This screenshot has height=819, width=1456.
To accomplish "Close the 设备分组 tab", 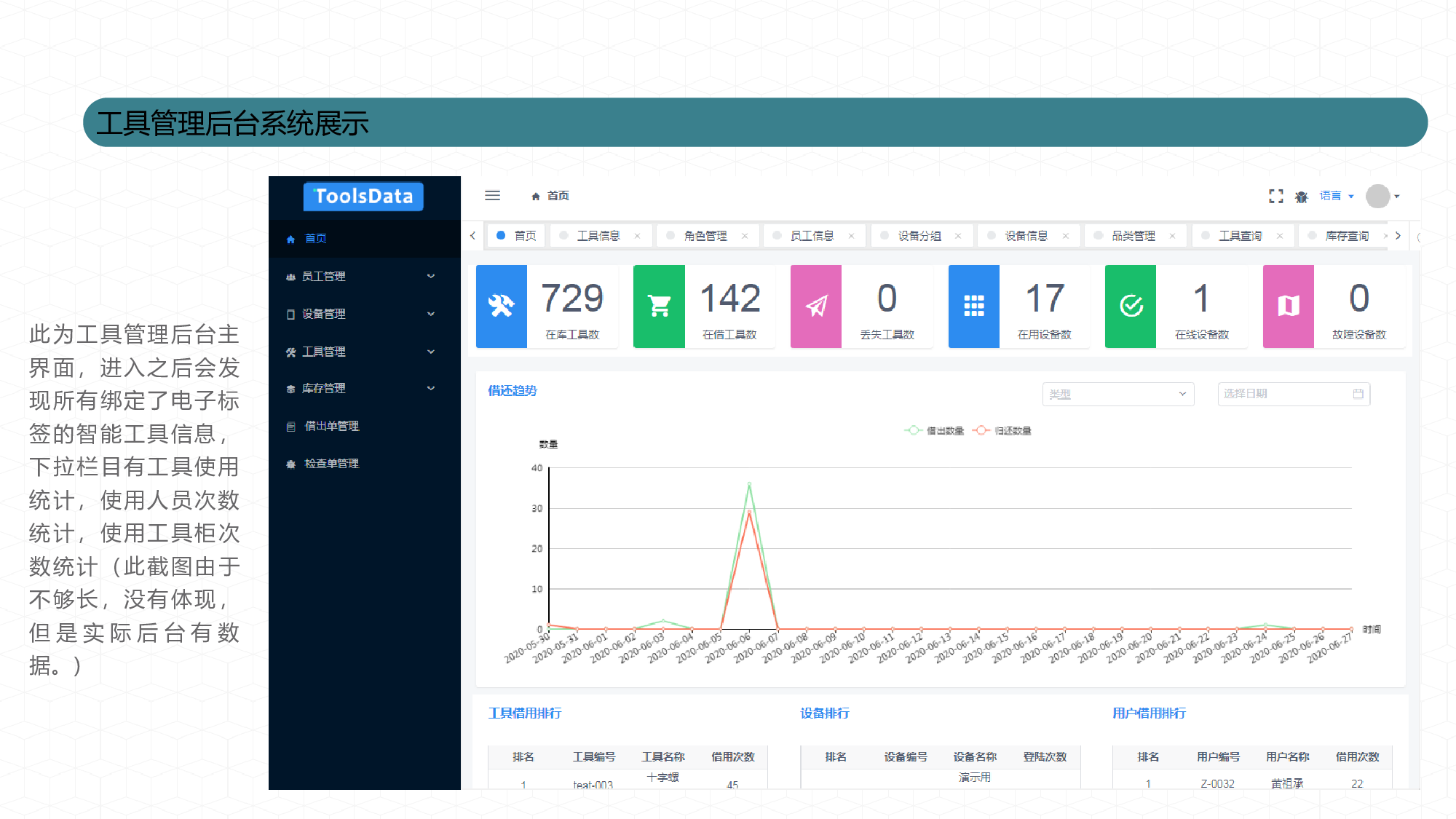I will (958, 236).
